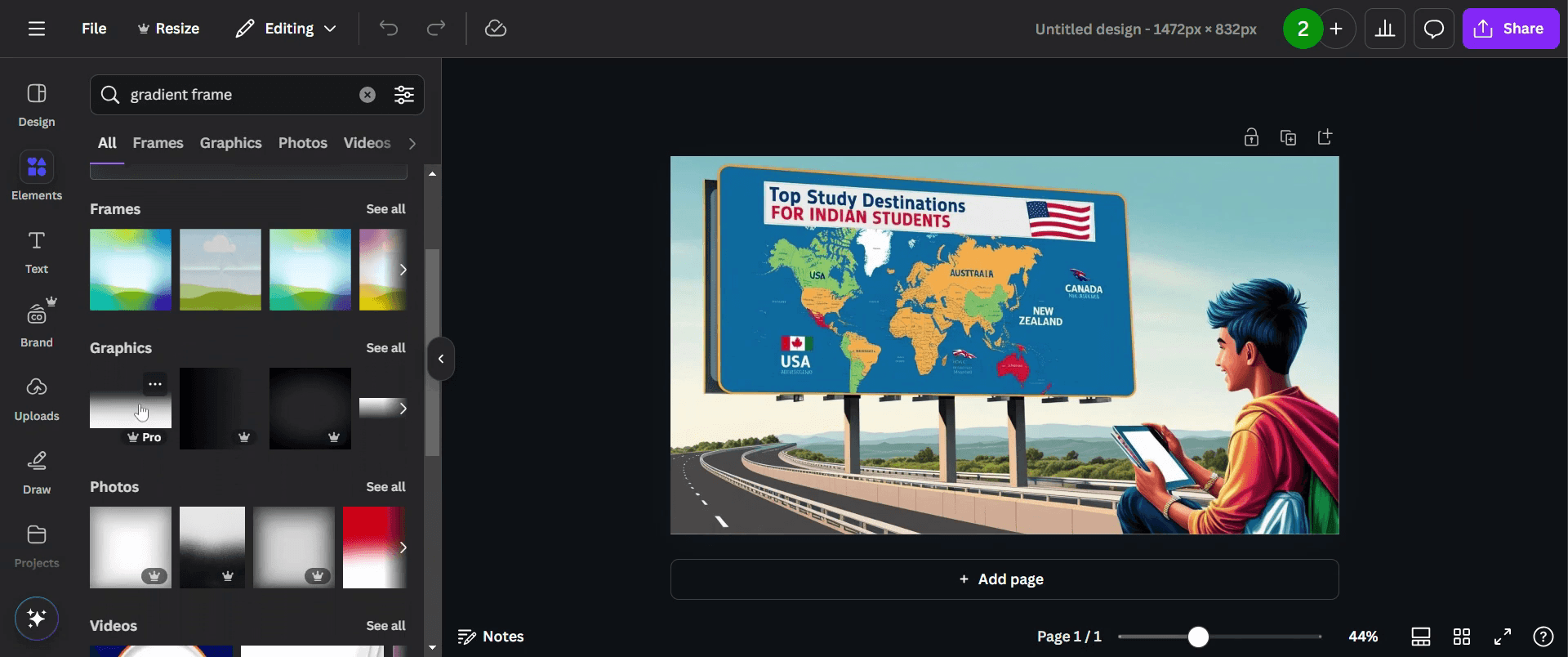
Task: Open the hamburger main menu
Action: [x=37, y=29]
